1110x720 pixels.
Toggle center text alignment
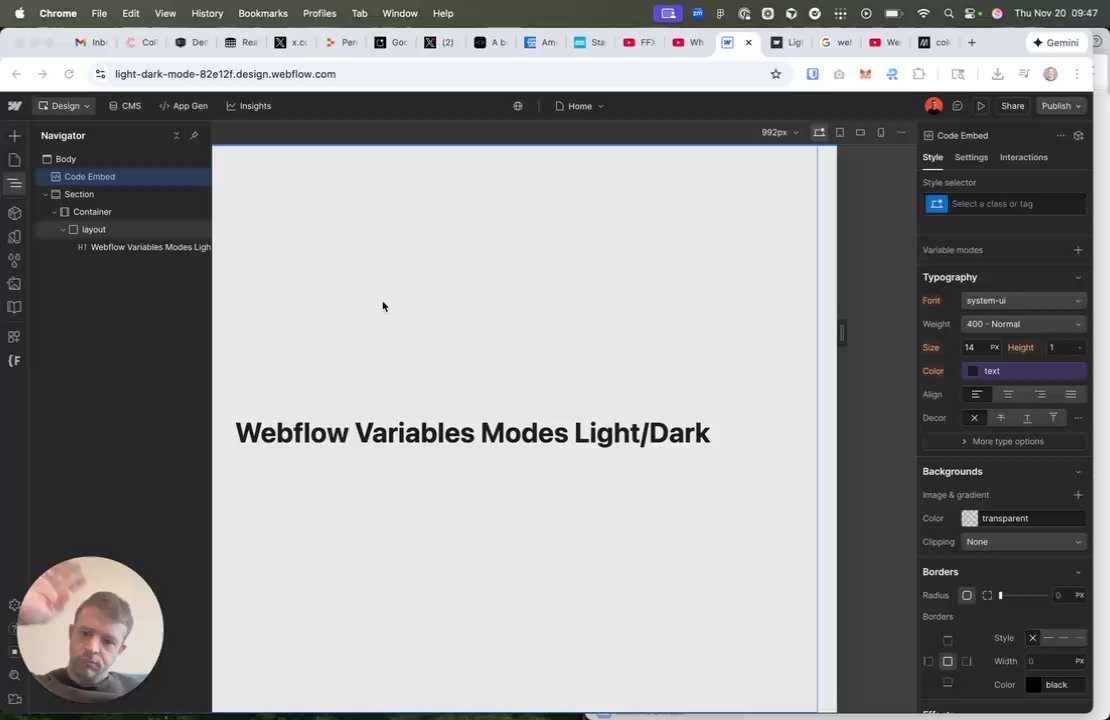point(1008,394)
